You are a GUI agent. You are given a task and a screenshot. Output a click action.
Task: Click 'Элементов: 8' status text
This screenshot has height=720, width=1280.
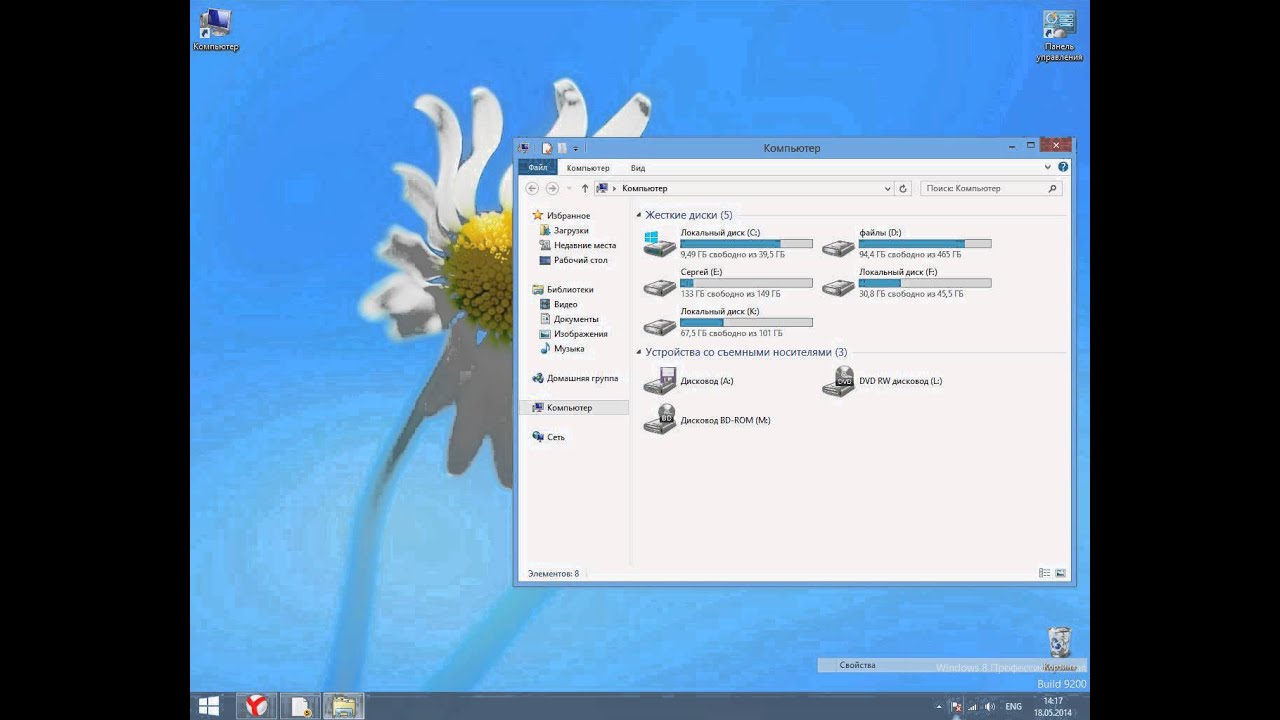pyautogui.click(x=553, y=574)
